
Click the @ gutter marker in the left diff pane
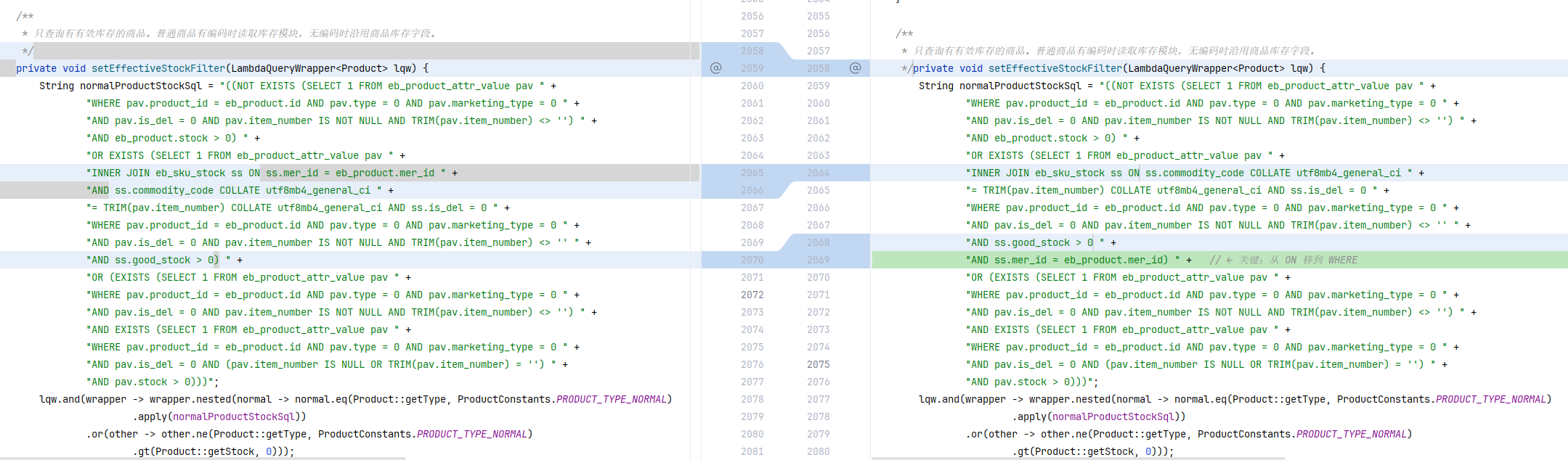point(715,68)
